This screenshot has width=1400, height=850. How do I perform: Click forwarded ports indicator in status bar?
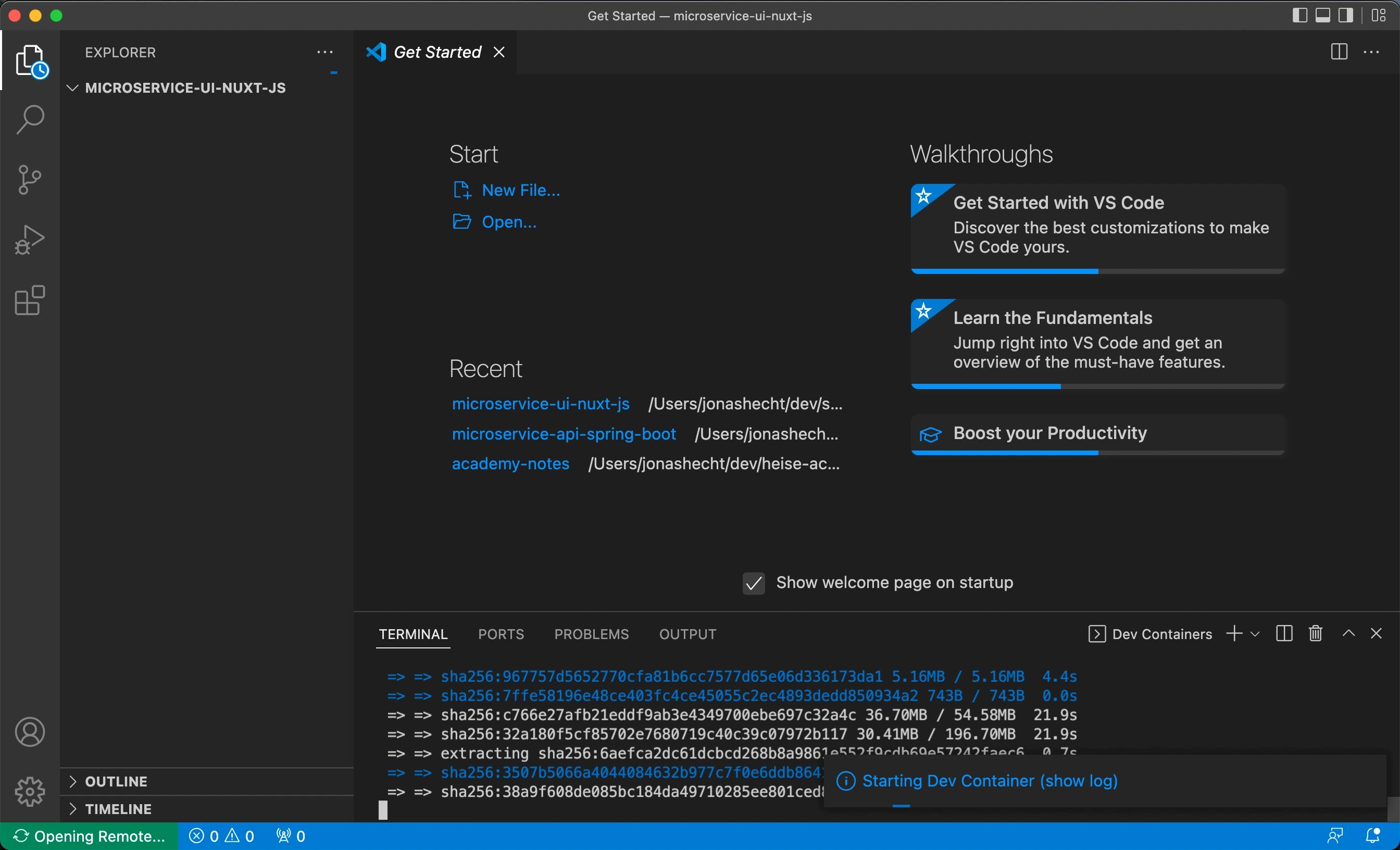[290, 836]
